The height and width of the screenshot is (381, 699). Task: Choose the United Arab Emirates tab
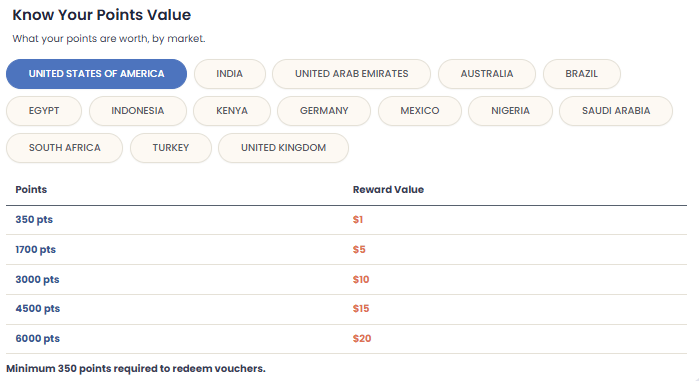[x=351, y=74]
